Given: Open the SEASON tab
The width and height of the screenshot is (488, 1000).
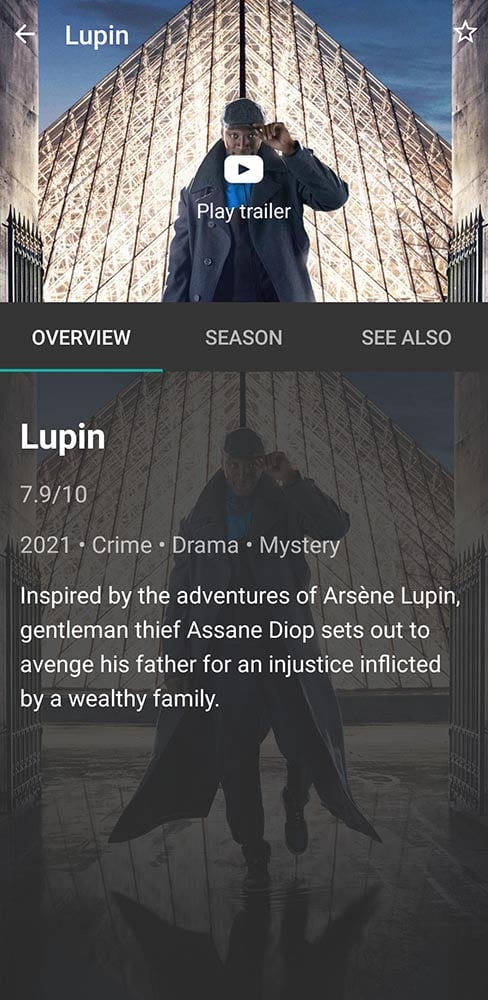Looking at the screenshot, I should [244, 337].
